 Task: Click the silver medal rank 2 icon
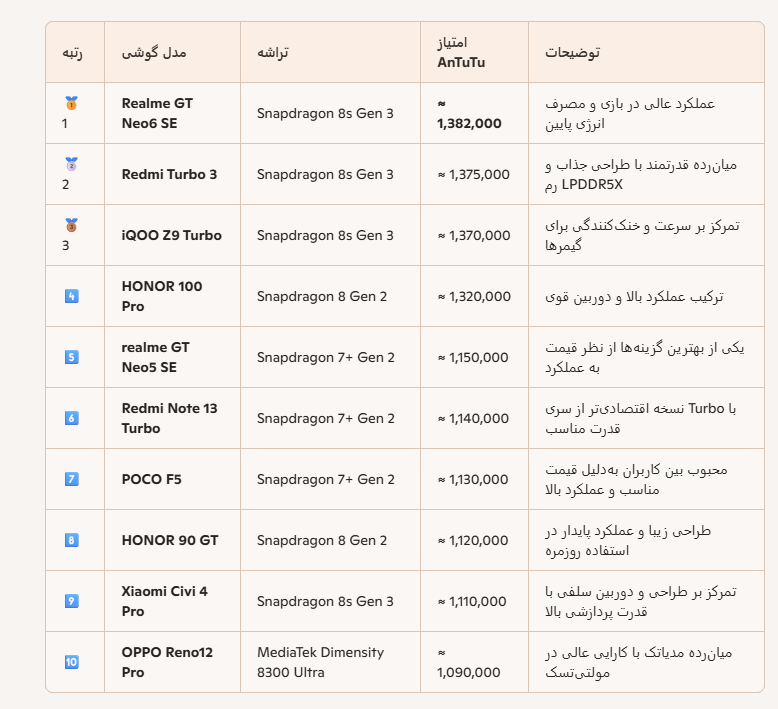[x=71, y=164]
